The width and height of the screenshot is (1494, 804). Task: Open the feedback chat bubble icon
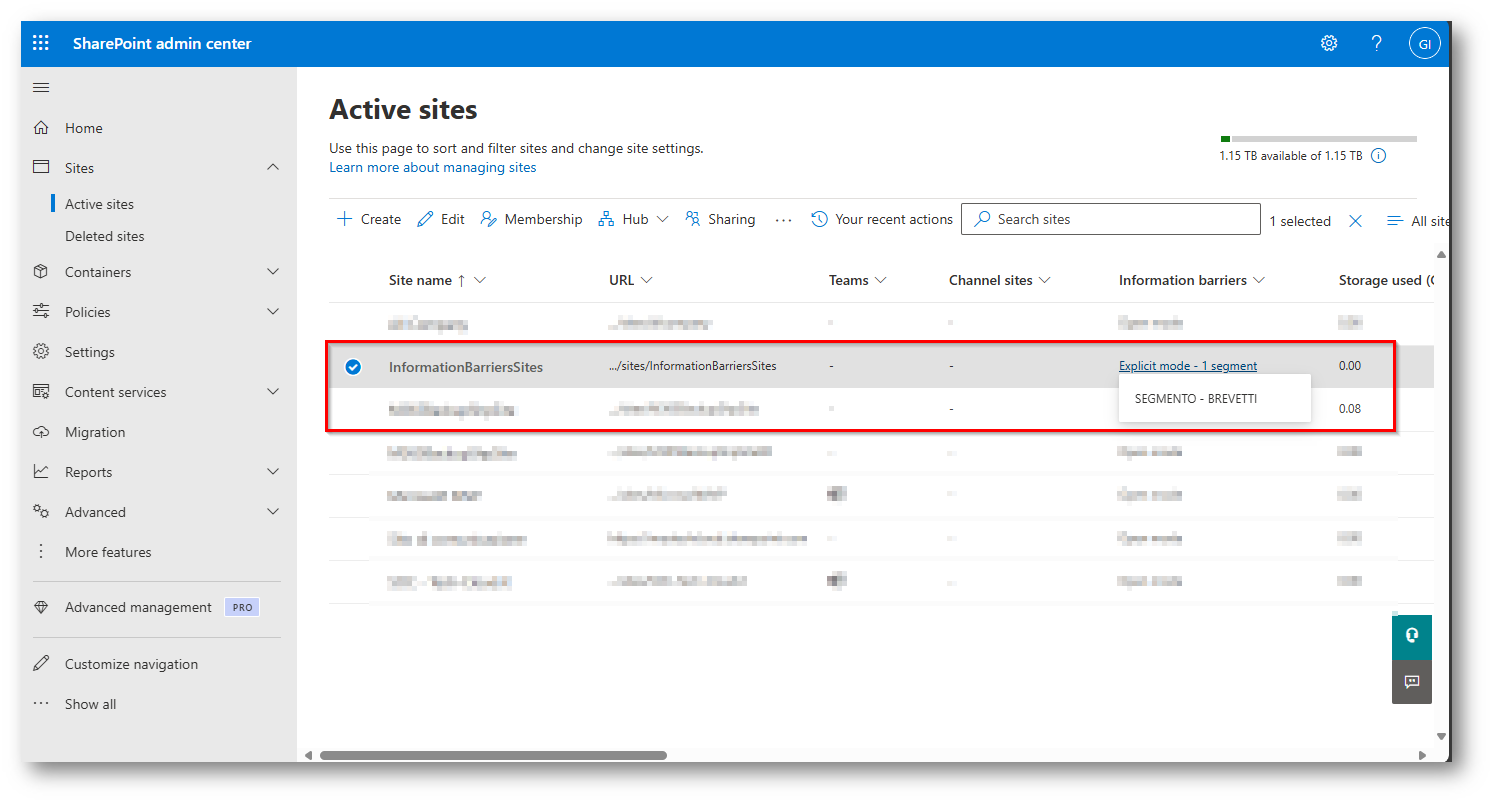[x=1411, y=681]
